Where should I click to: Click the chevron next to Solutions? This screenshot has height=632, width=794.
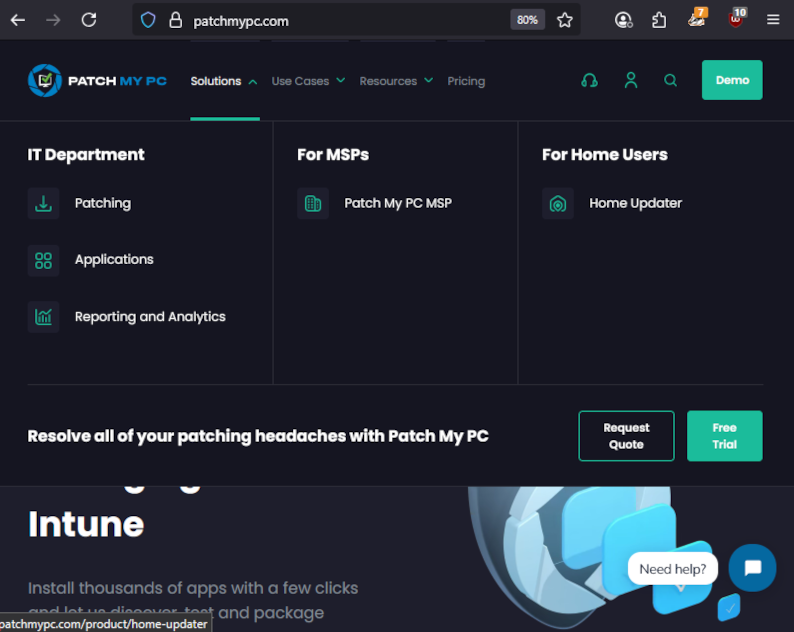tap(253, 82)
